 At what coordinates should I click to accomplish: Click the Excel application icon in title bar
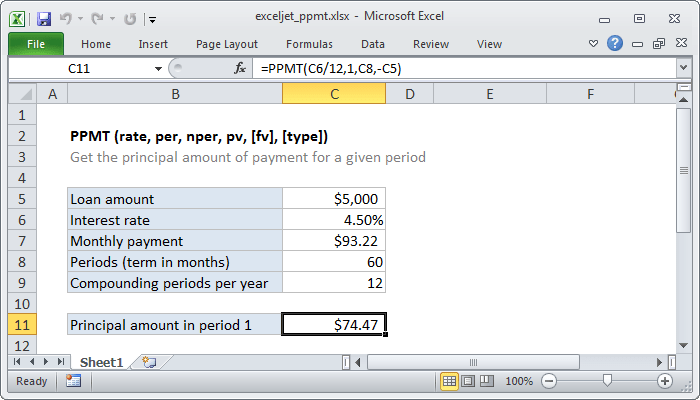click(x=17, y=19)
